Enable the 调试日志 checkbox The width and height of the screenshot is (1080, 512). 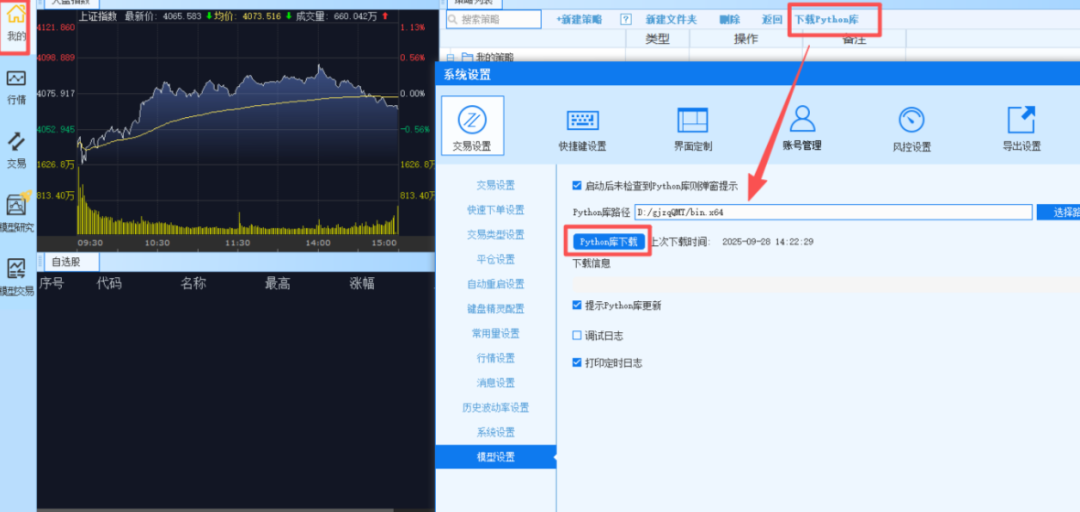pyautogui.click(x=577, y=336)
